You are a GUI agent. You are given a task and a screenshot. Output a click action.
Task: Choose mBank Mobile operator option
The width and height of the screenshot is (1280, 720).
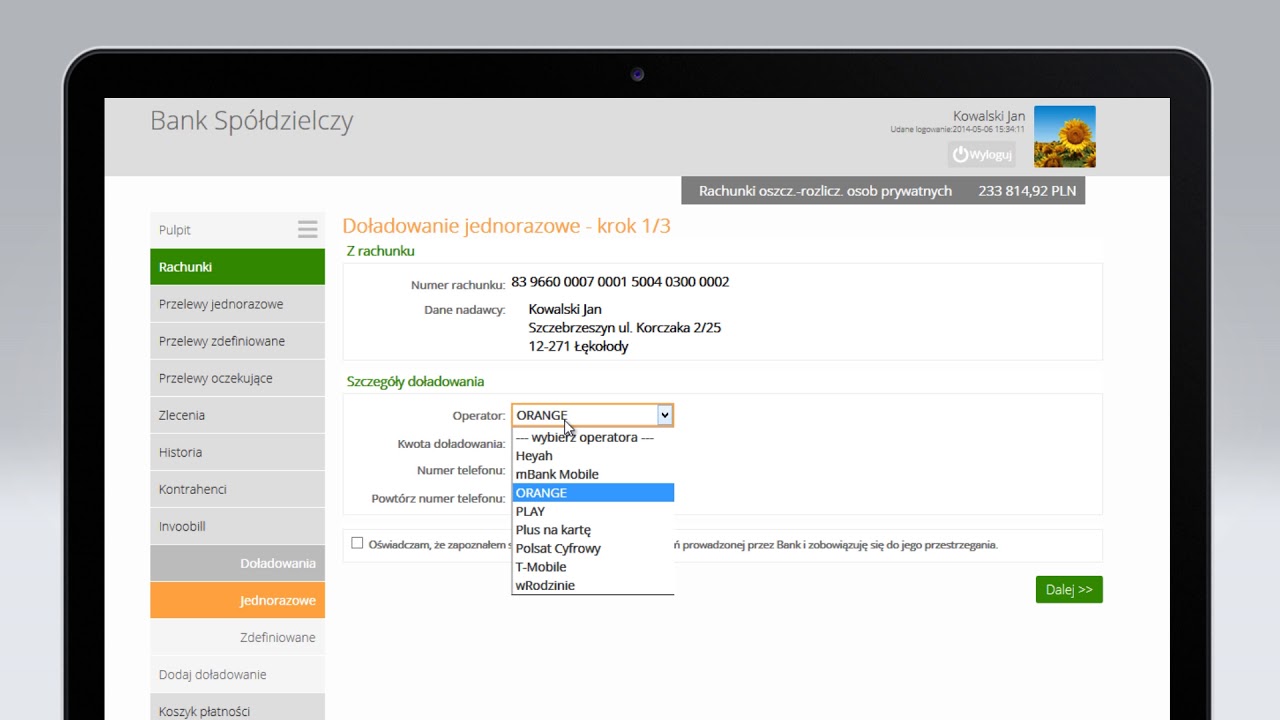point(593,474)
